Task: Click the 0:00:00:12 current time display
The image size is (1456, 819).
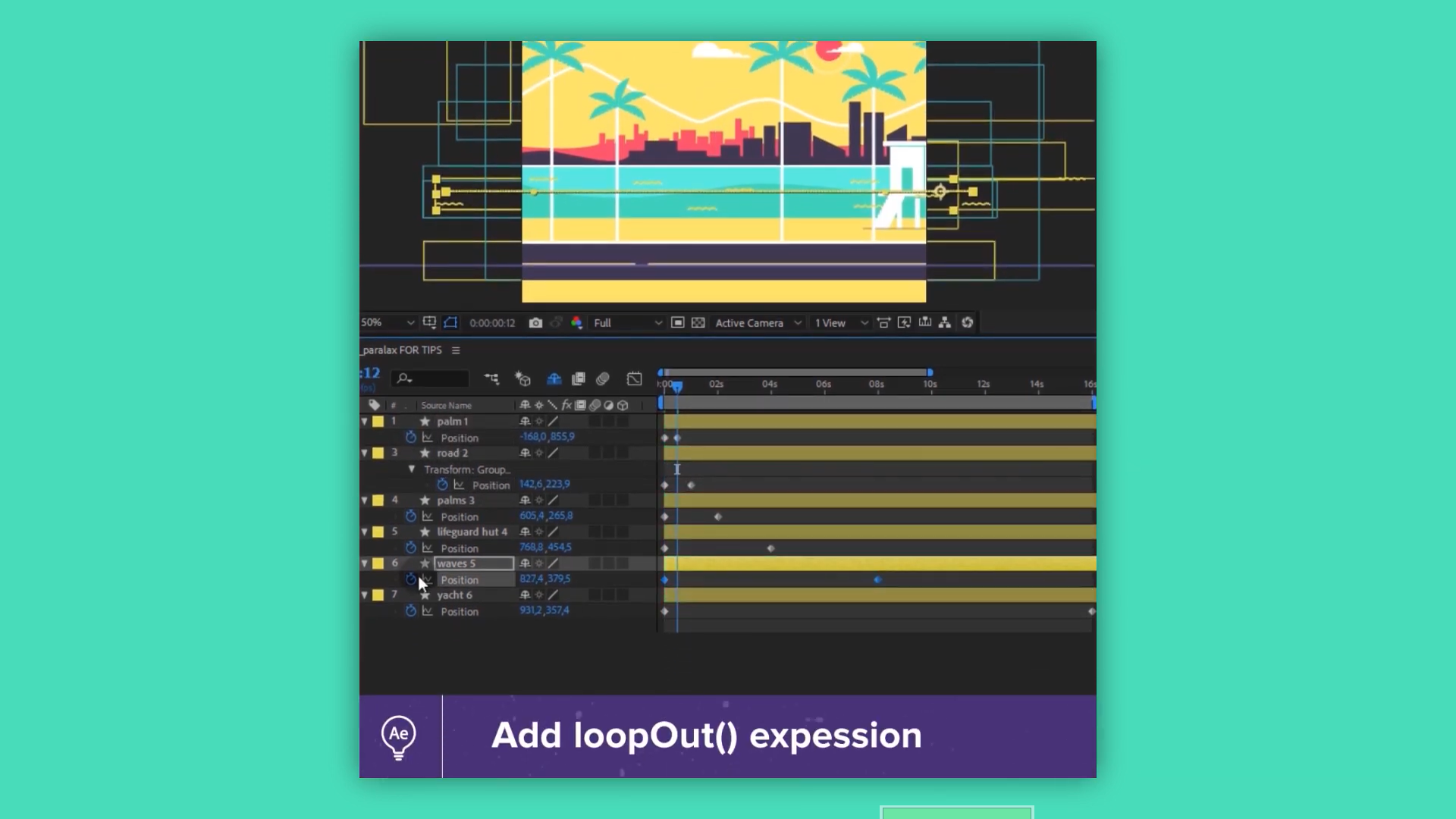Action: tap(492, 323)
